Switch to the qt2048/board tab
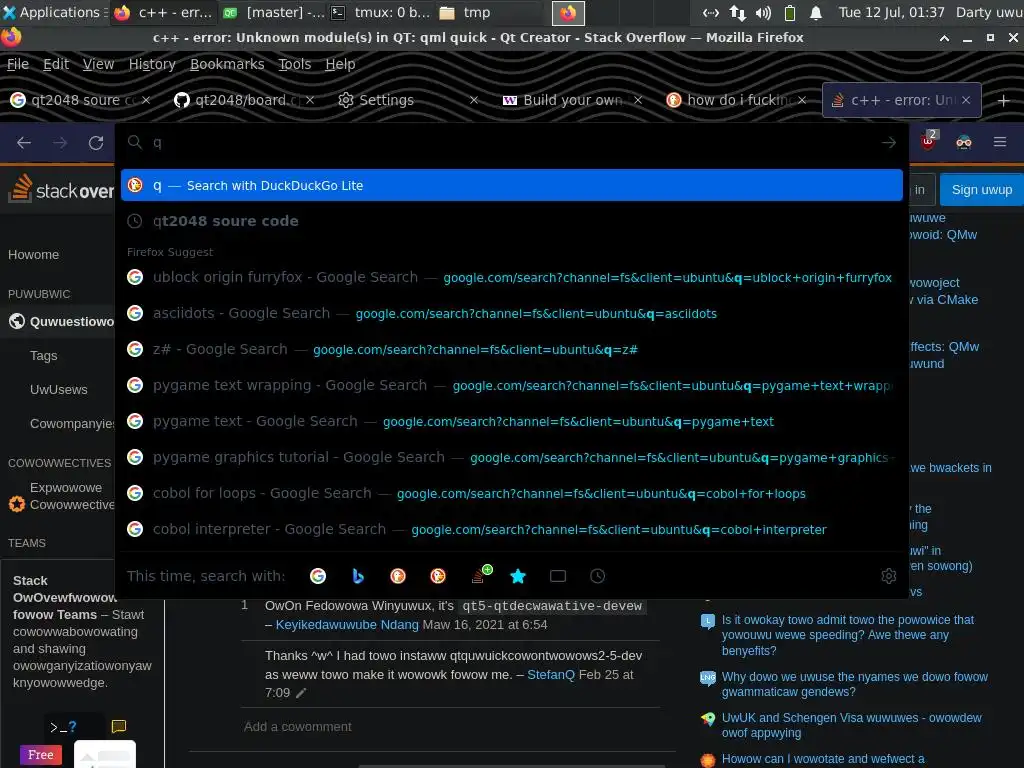Image resolution: width=1024 pixels, height=768 pixels. (x=244, y=100)
